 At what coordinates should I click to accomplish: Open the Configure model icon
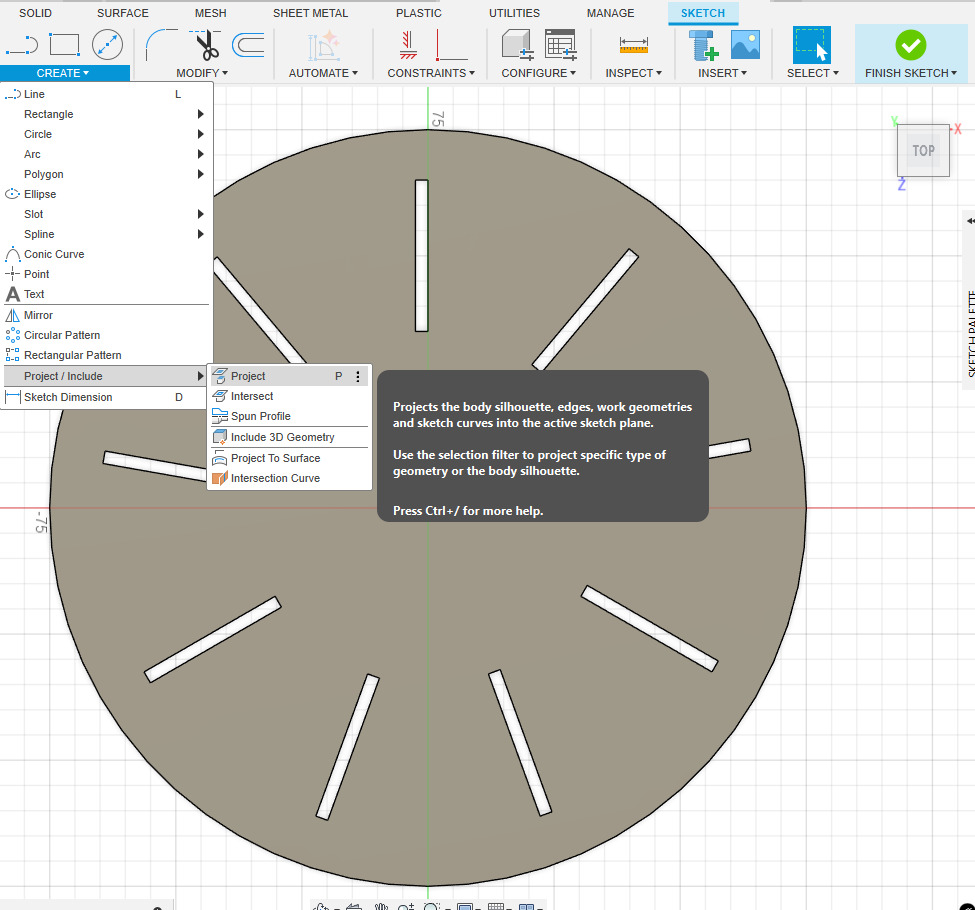click(517, 45)
